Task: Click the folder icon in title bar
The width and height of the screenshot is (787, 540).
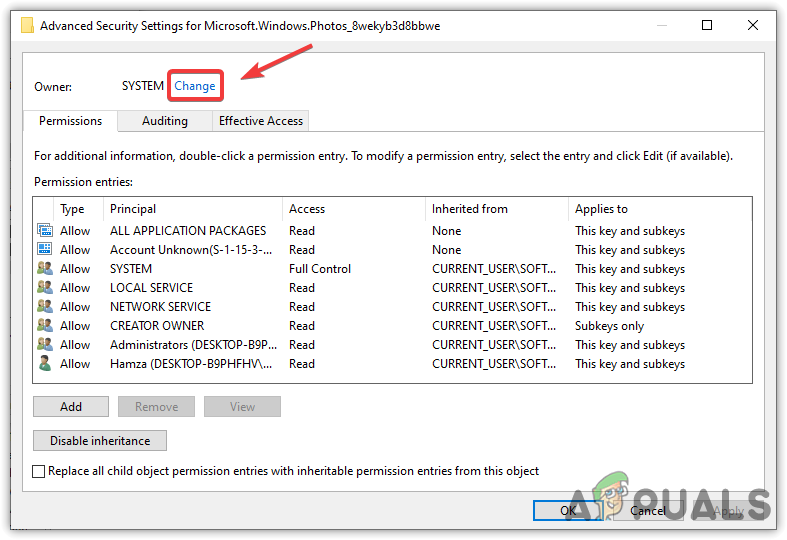Action: tap(27, 25)
